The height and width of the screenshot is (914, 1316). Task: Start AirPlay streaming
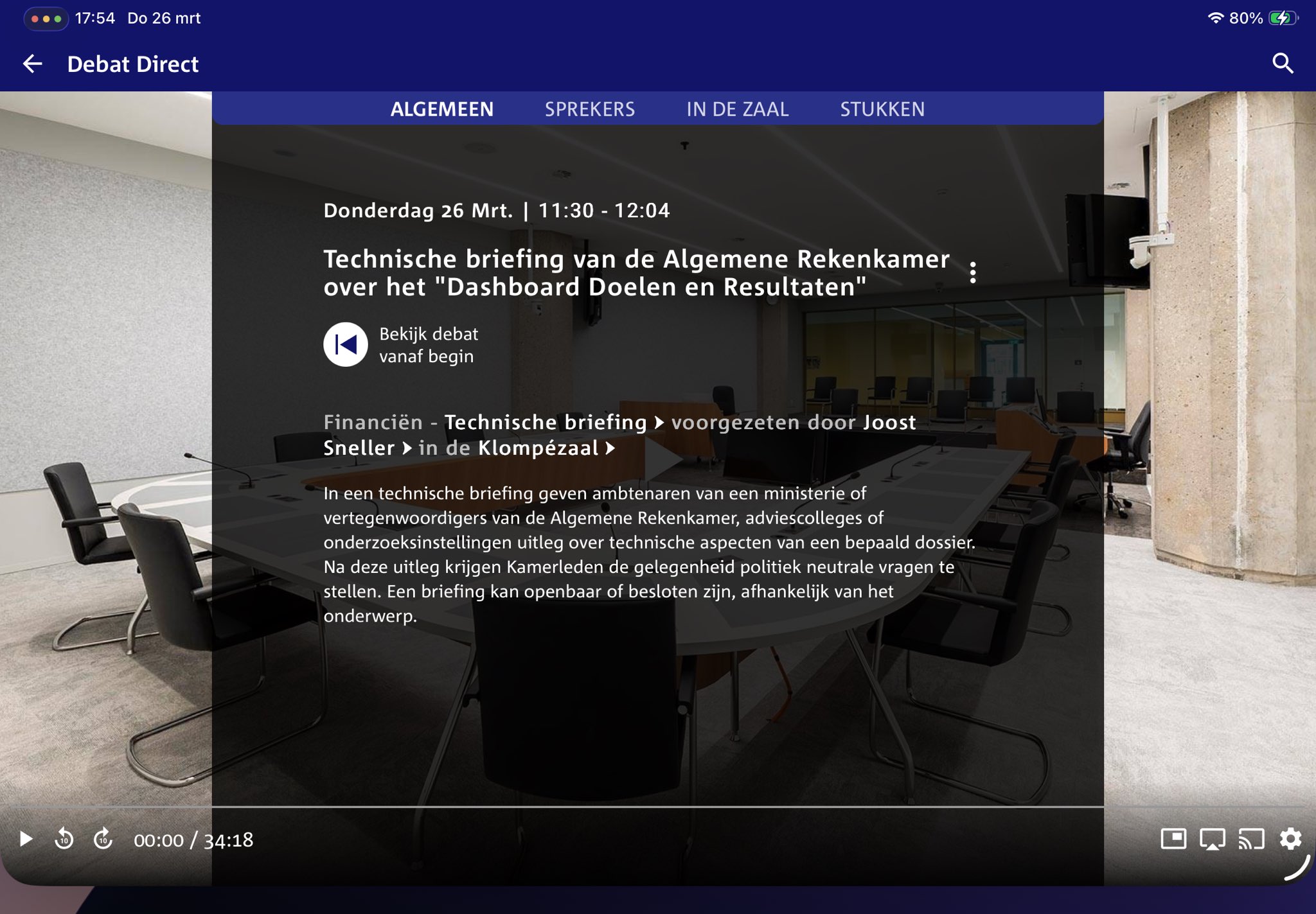pos(1212,839)
